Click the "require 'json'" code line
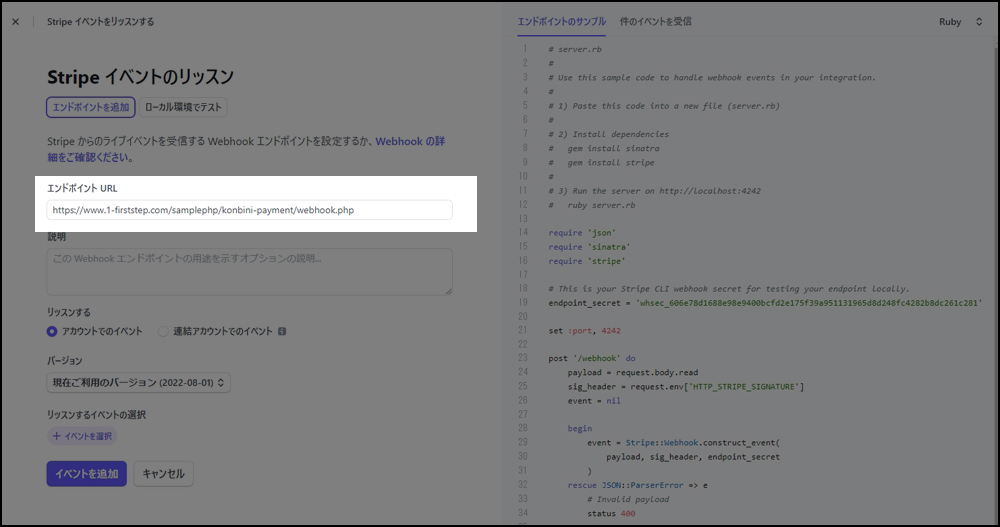1000x527 pixels. tap(582, 233)
